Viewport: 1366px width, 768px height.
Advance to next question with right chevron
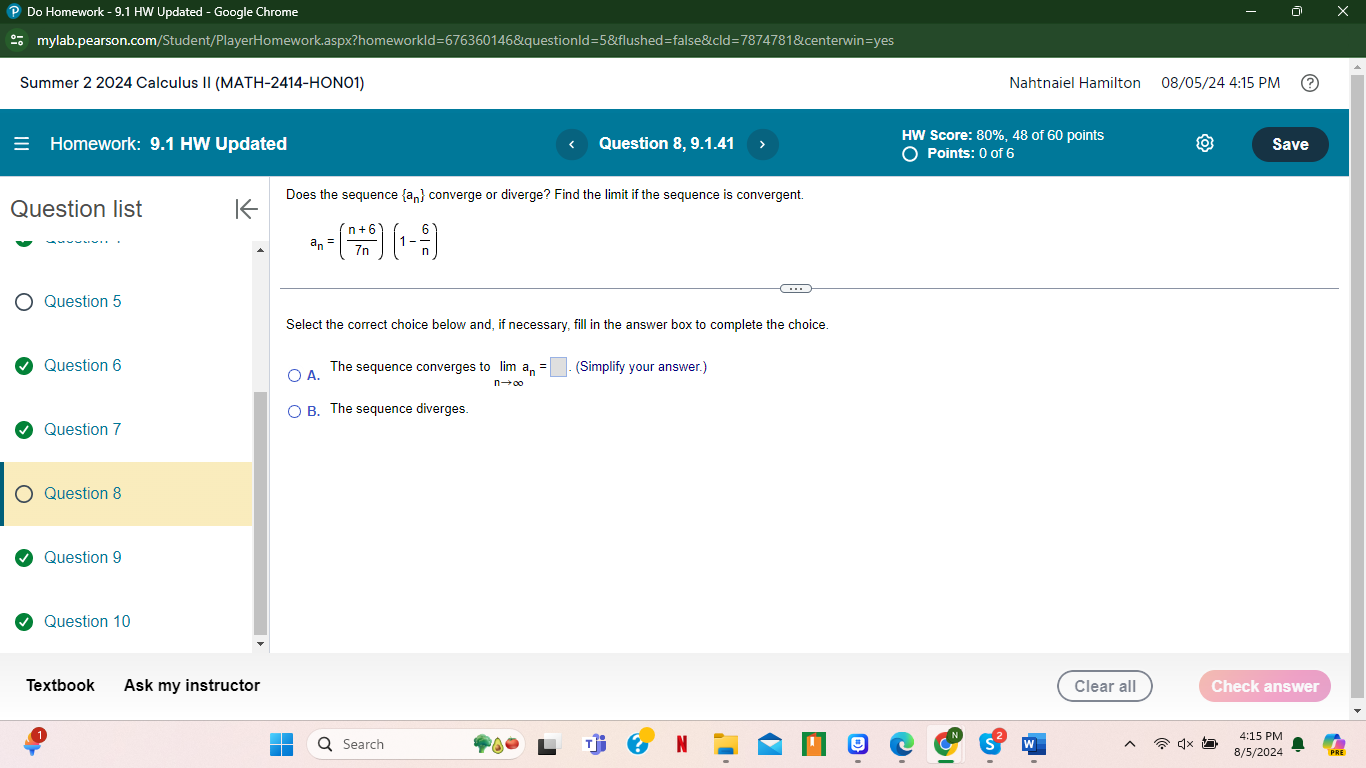coord(762,144)
